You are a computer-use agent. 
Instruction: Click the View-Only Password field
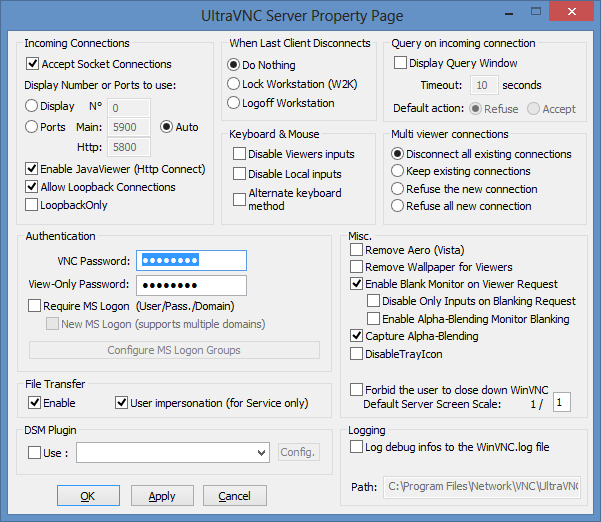click(x=191, y=285)
